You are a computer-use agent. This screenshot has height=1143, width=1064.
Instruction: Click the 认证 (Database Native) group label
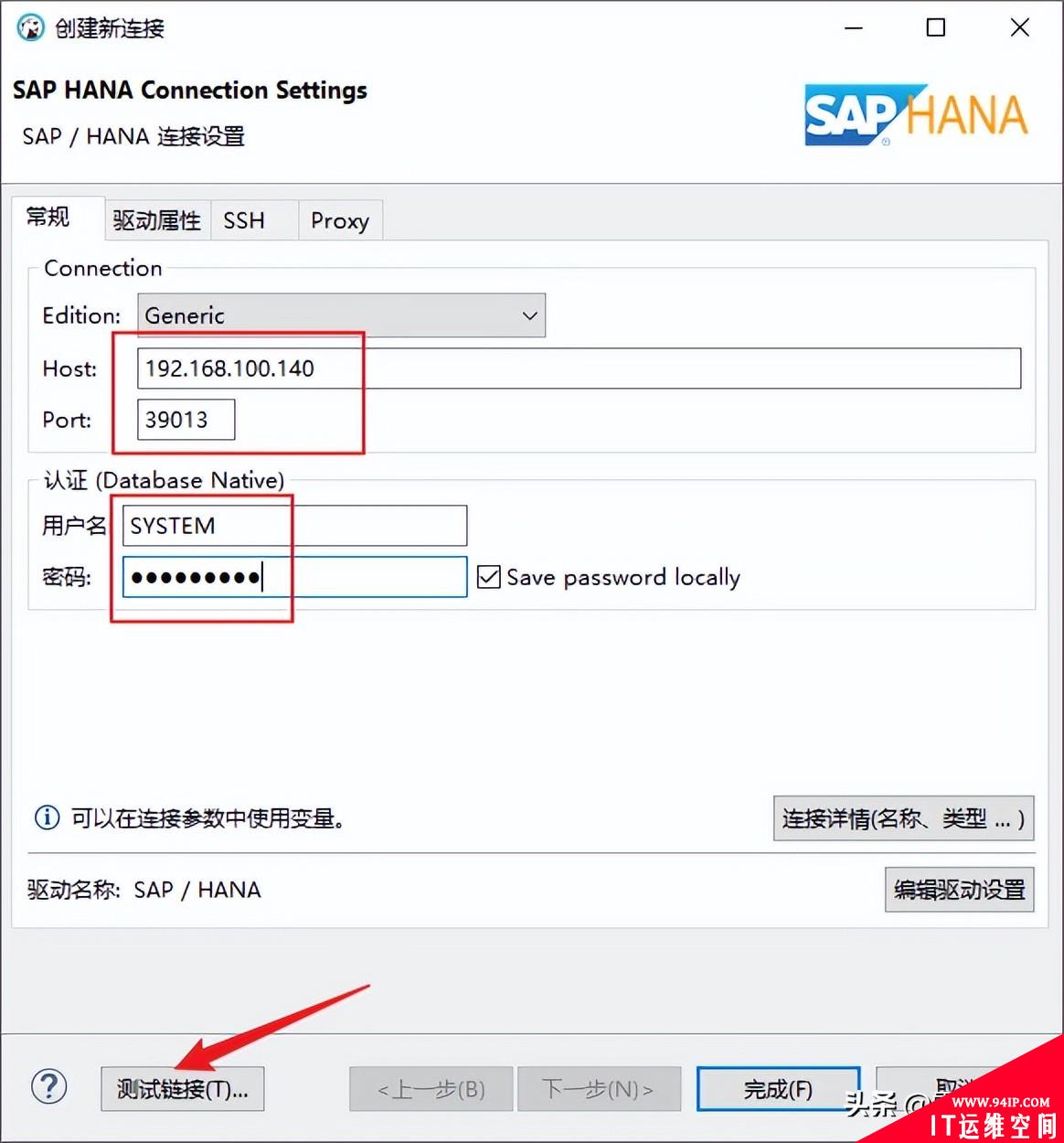click(x=165, y=480)
